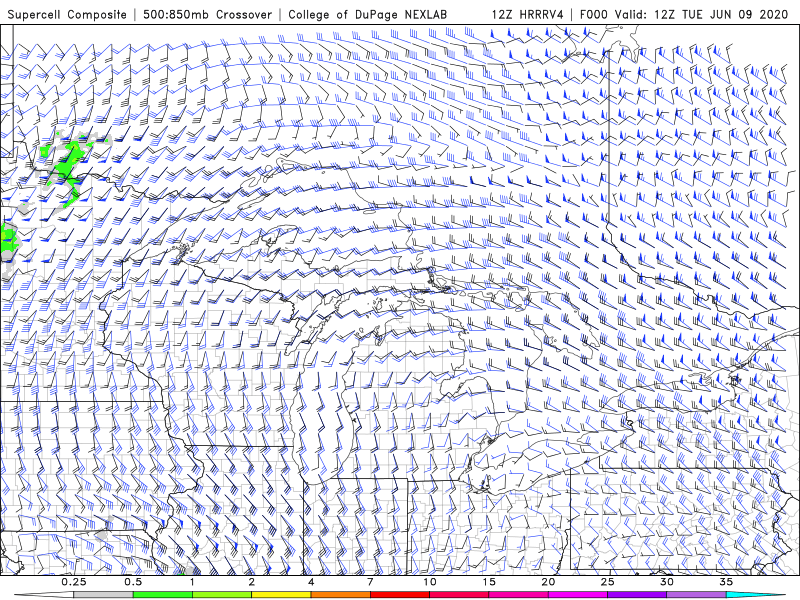This screenshot has height=600, width=800.
Task: Click the "12Z TUE JUN 09 2020" valid time
Action: point(721,15)
